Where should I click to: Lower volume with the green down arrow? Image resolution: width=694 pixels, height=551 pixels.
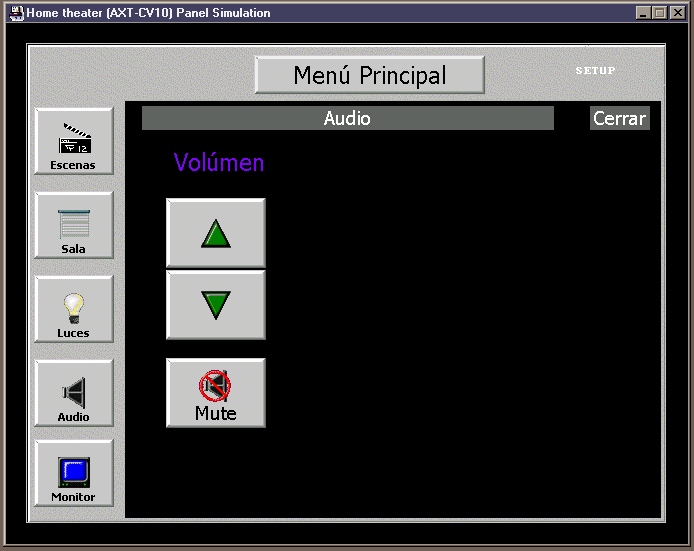pos(216,305)
